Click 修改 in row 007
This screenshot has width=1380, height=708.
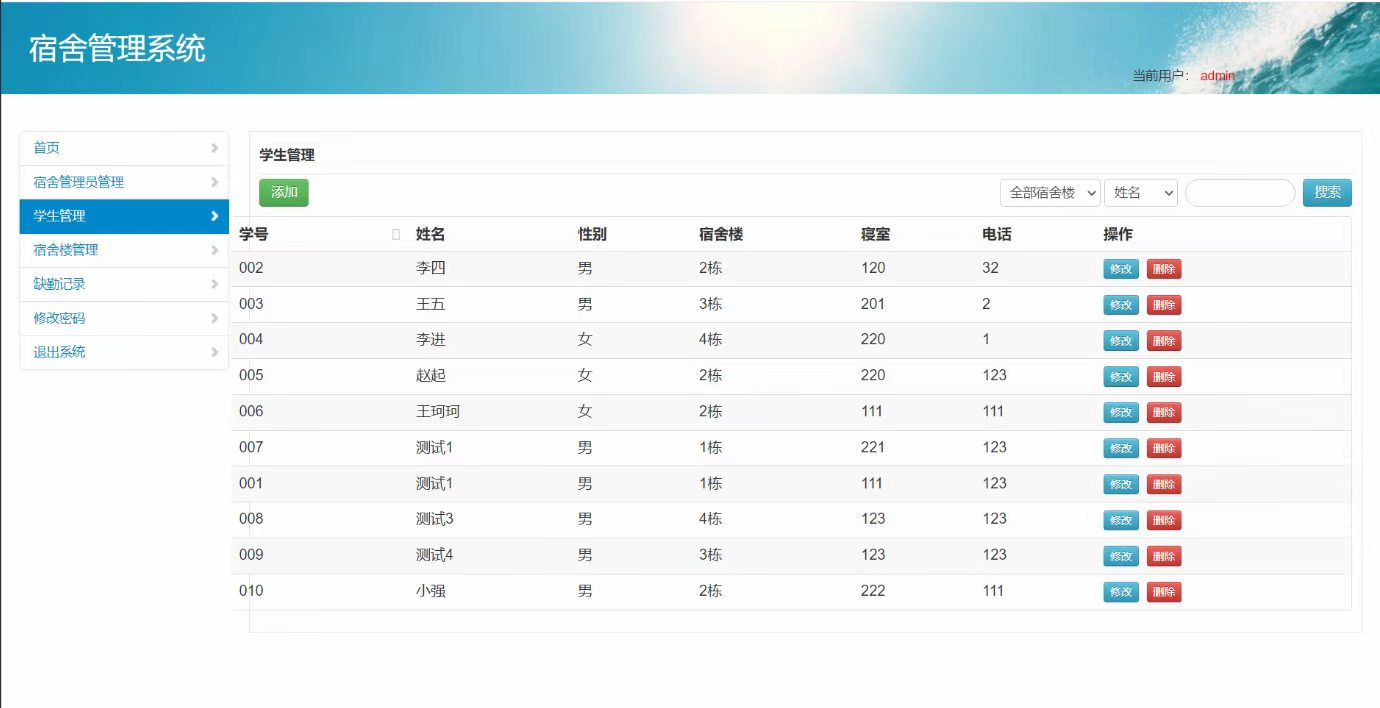(x=1121, y=448)
